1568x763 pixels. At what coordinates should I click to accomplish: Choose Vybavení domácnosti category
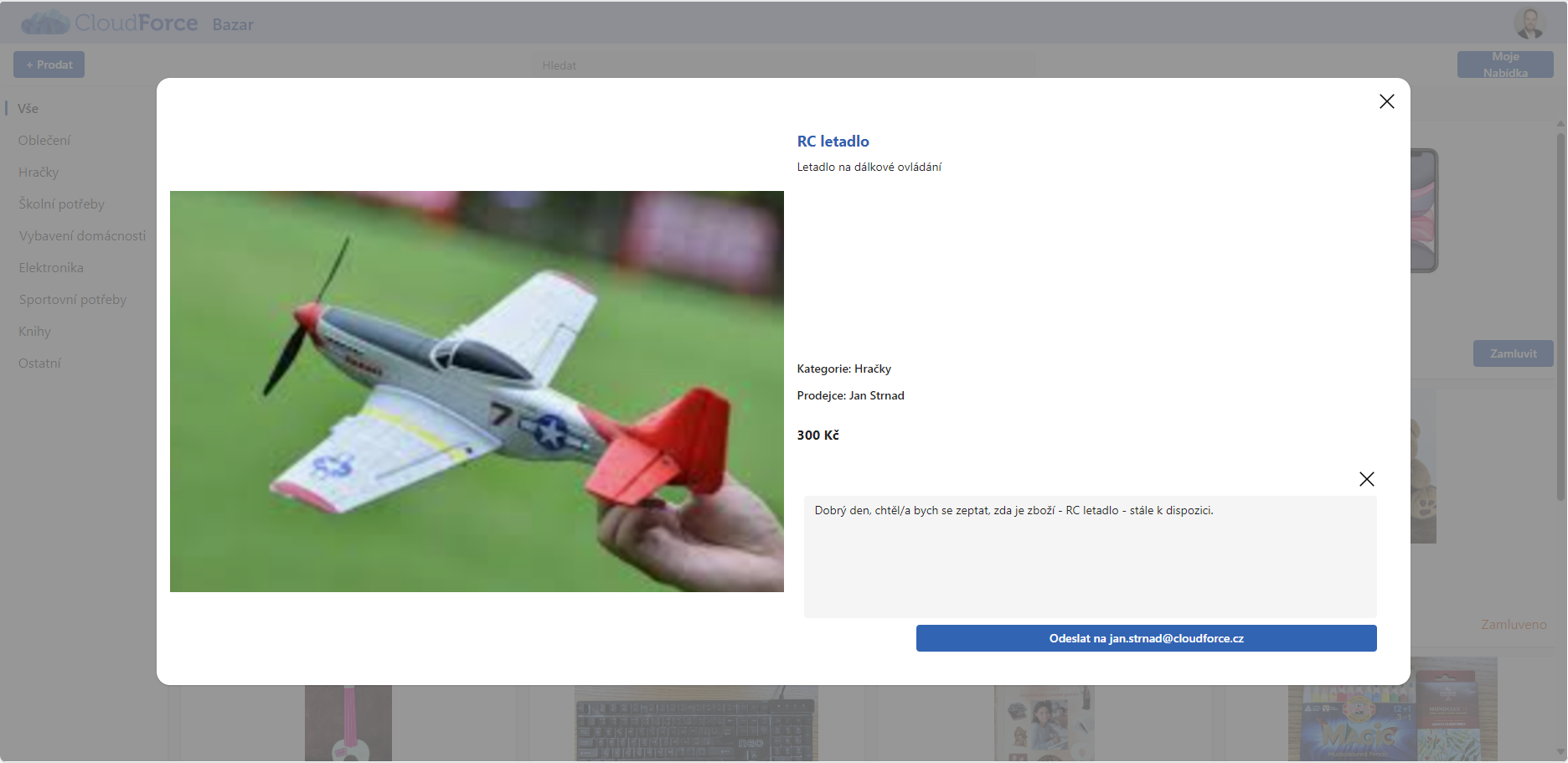[x=82, y=236]
